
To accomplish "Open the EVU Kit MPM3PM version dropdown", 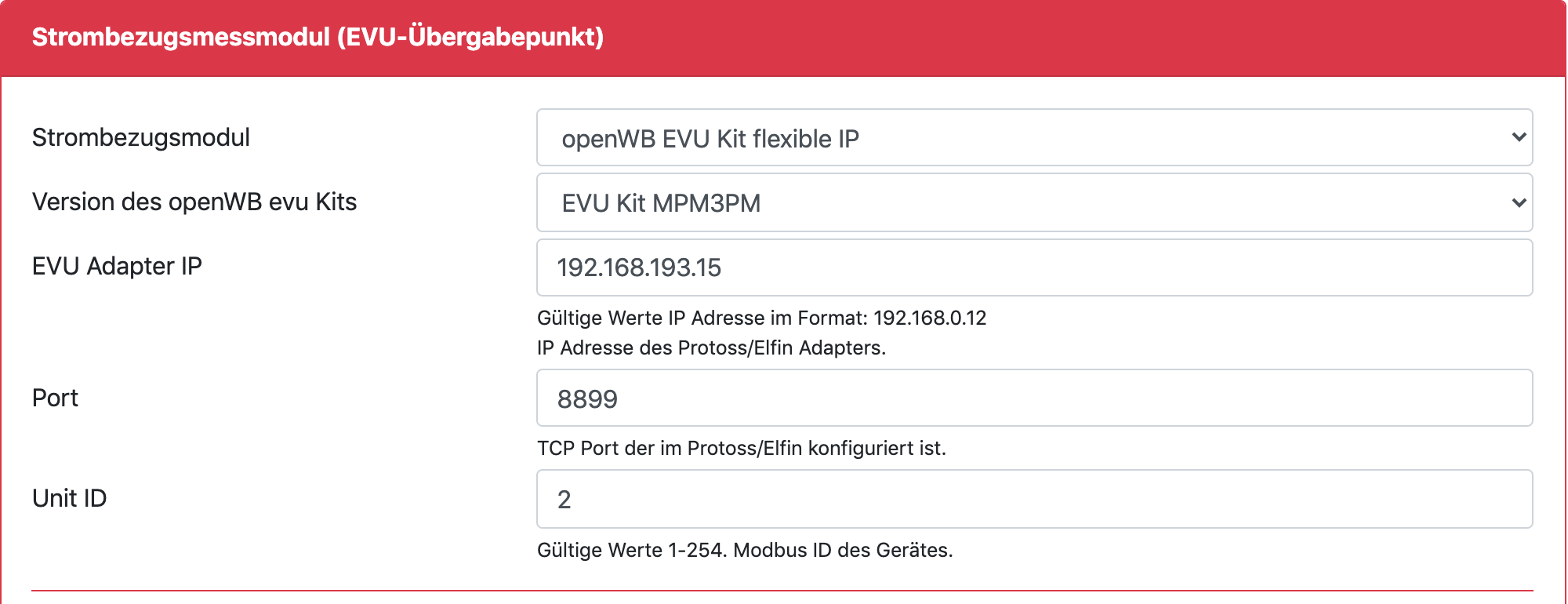I will pos(1033,203).
